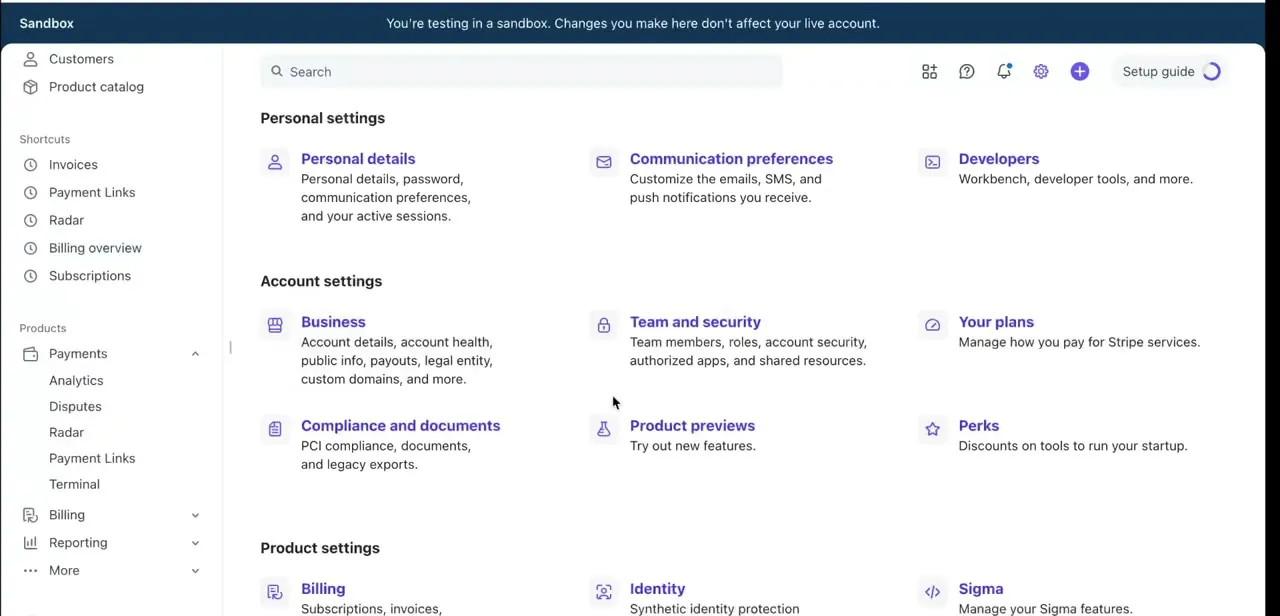Viewport: 1280px width, 616px height.
Task: Click the settings gear icon
Action: (x=1041, y=72)
